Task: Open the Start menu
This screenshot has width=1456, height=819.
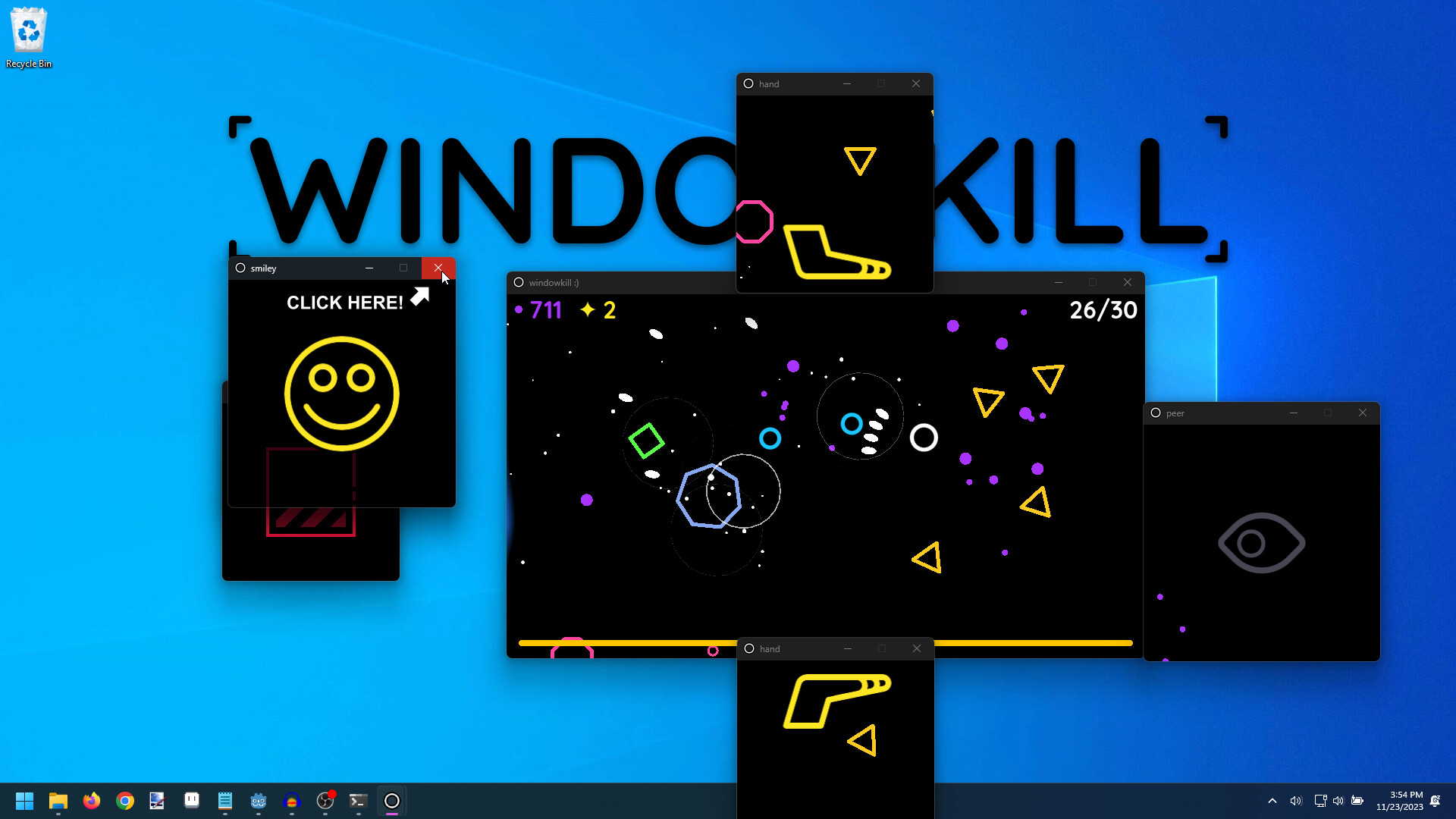Action: point(24,801)
